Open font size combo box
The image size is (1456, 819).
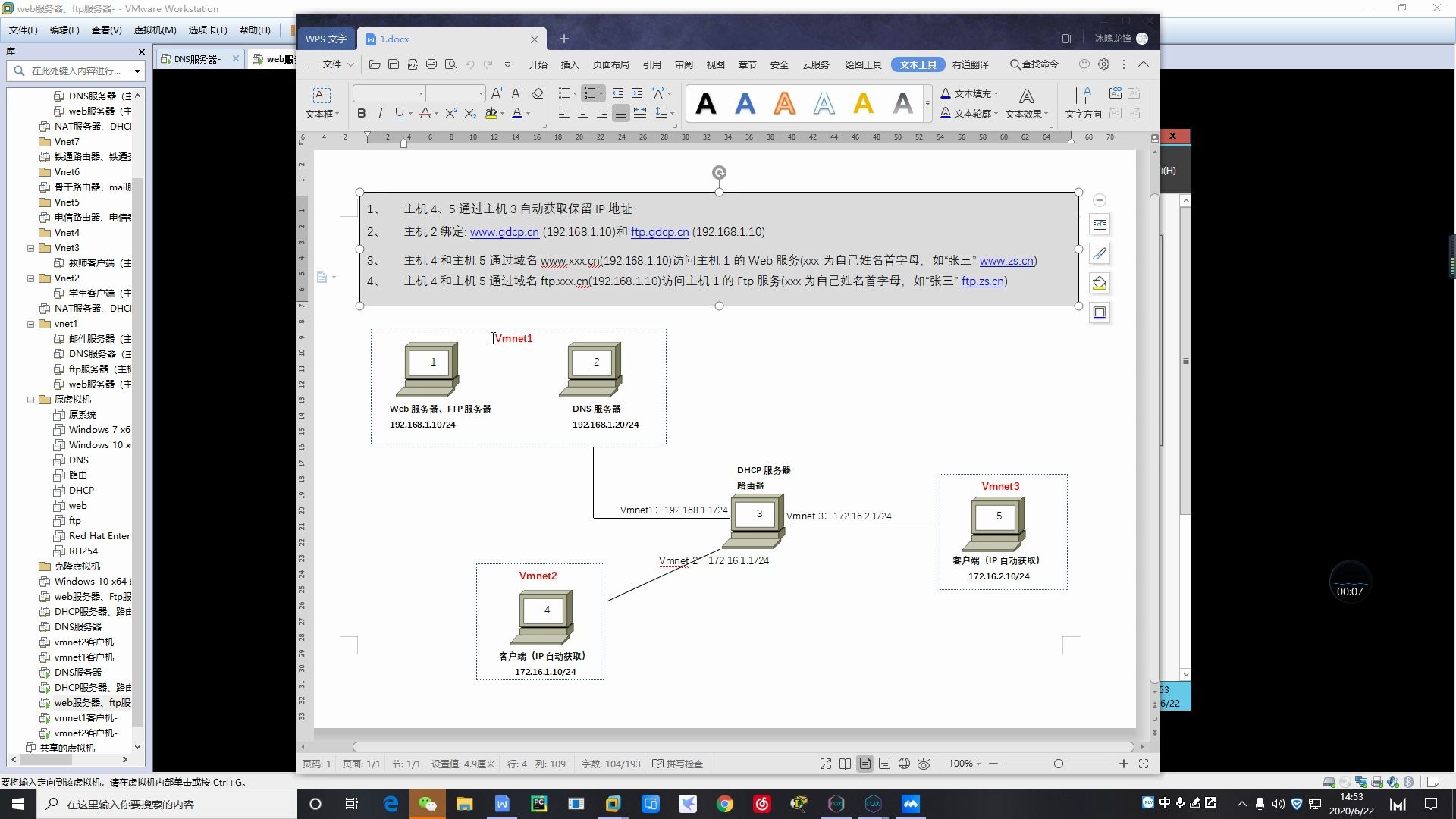coord(455,93)
